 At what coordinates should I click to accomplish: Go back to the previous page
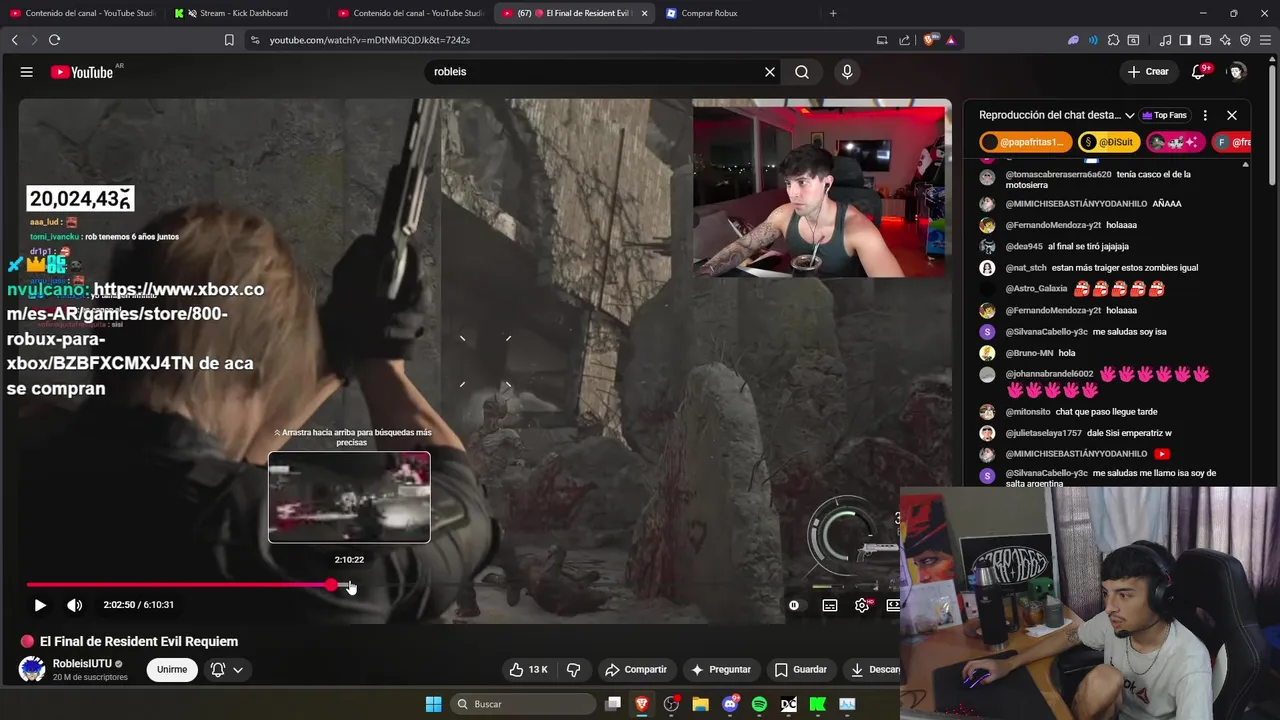click(x=14, y=40)
